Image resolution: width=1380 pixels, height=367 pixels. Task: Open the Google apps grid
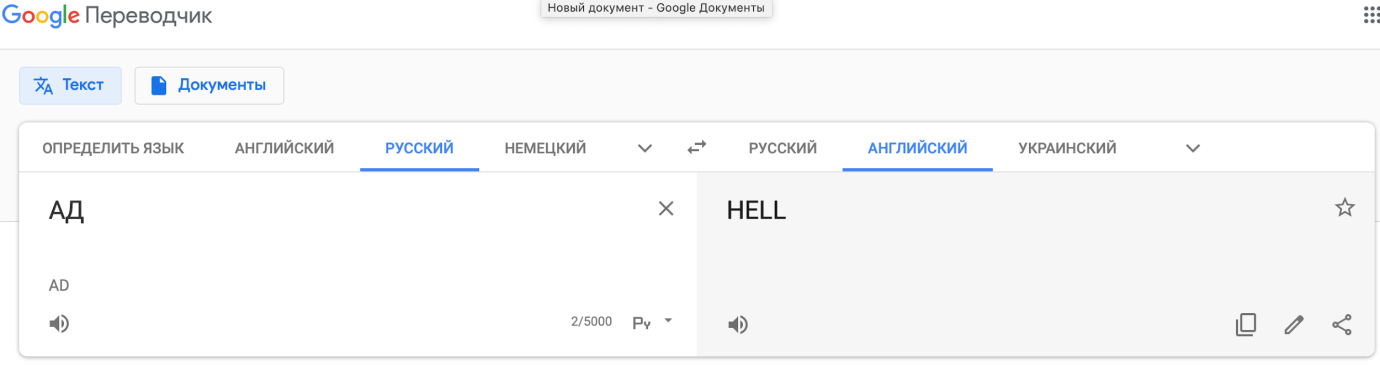pos(1371,16)
